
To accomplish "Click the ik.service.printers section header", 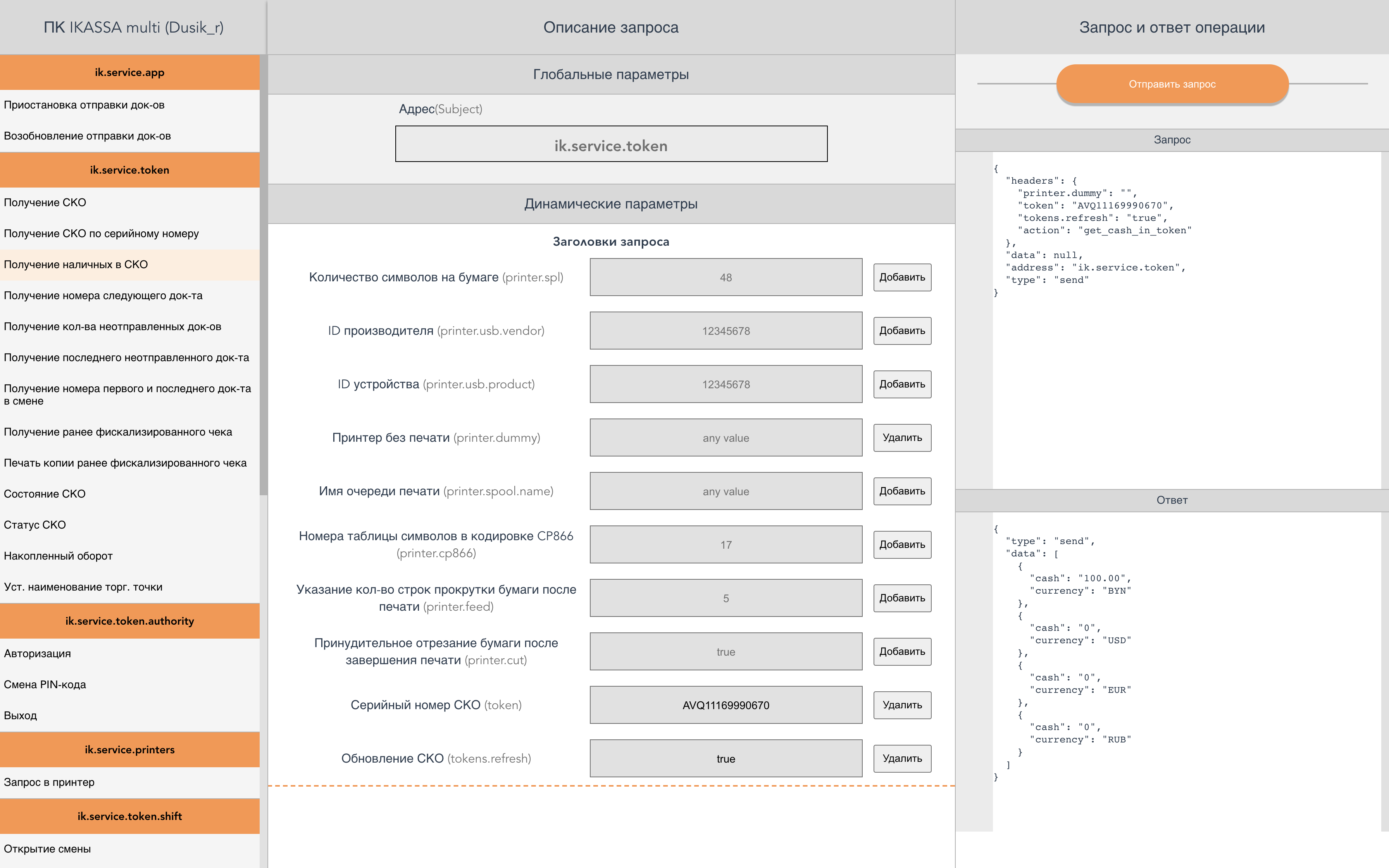I will pyautogui.click(x=130, y=750).
